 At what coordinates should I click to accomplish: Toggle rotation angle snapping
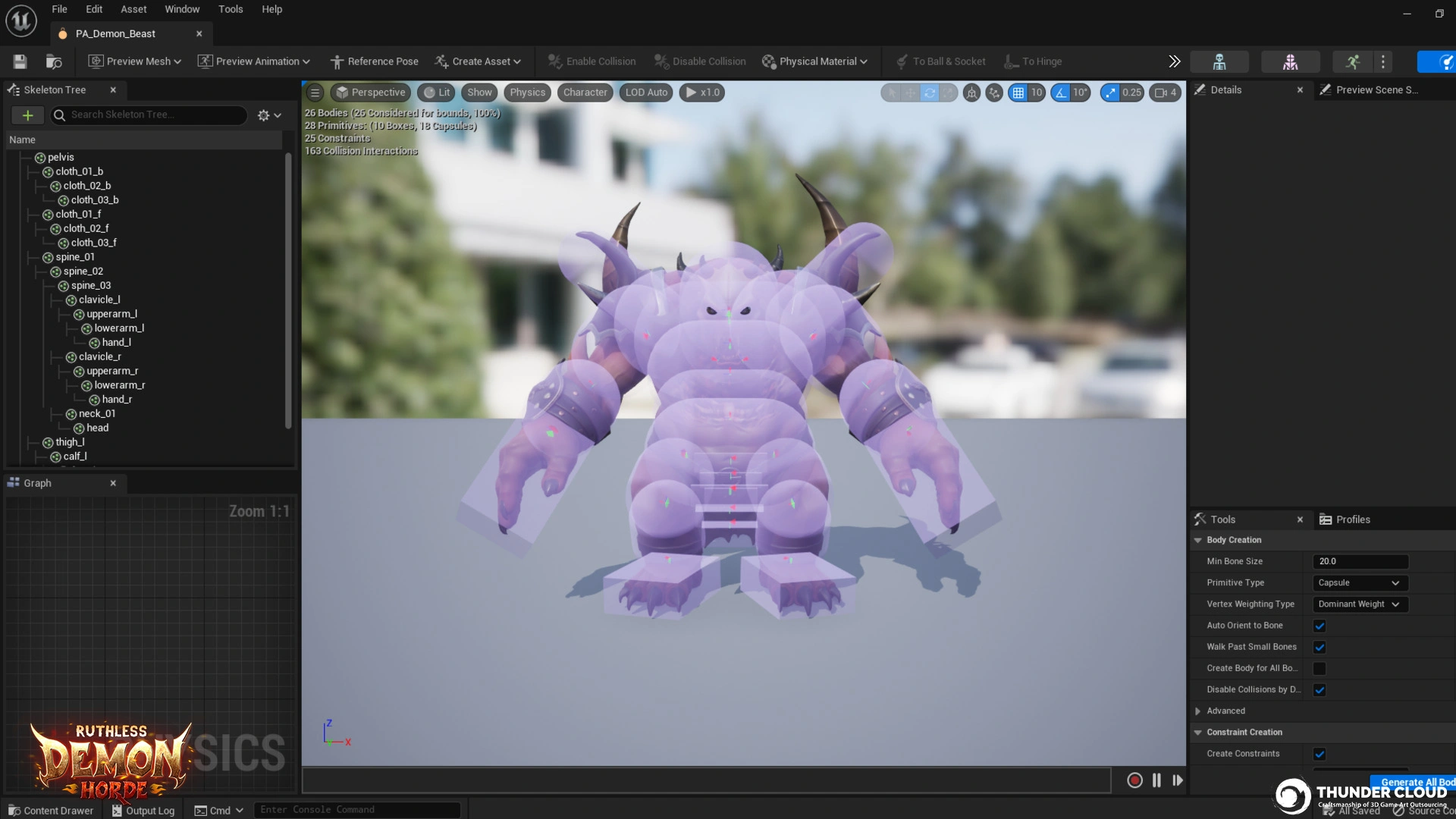coord(1061,93)
